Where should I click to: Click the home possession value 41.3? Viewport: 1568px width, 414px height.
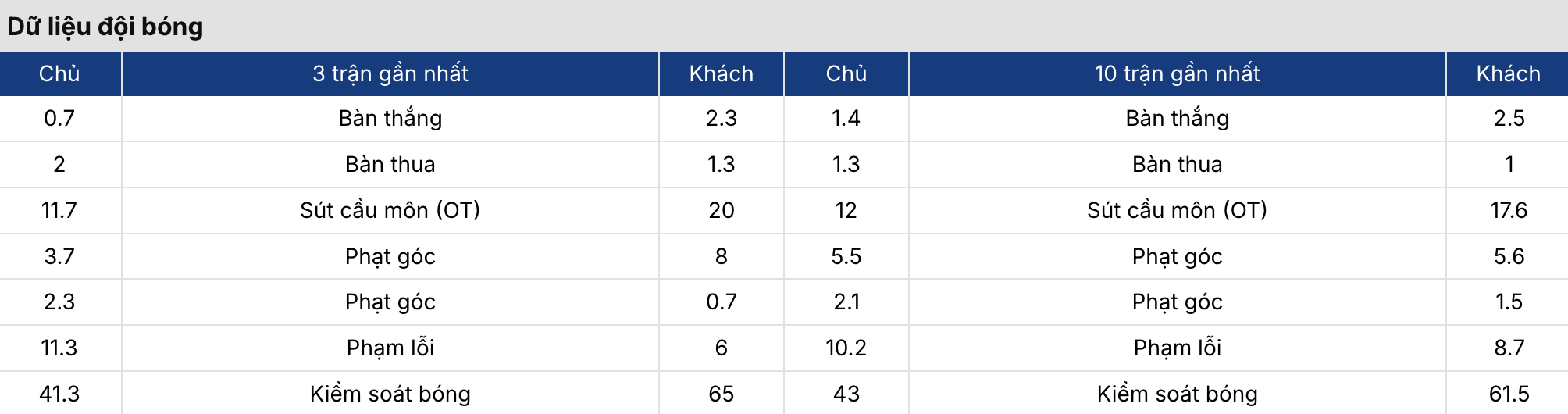coord(59,394)
